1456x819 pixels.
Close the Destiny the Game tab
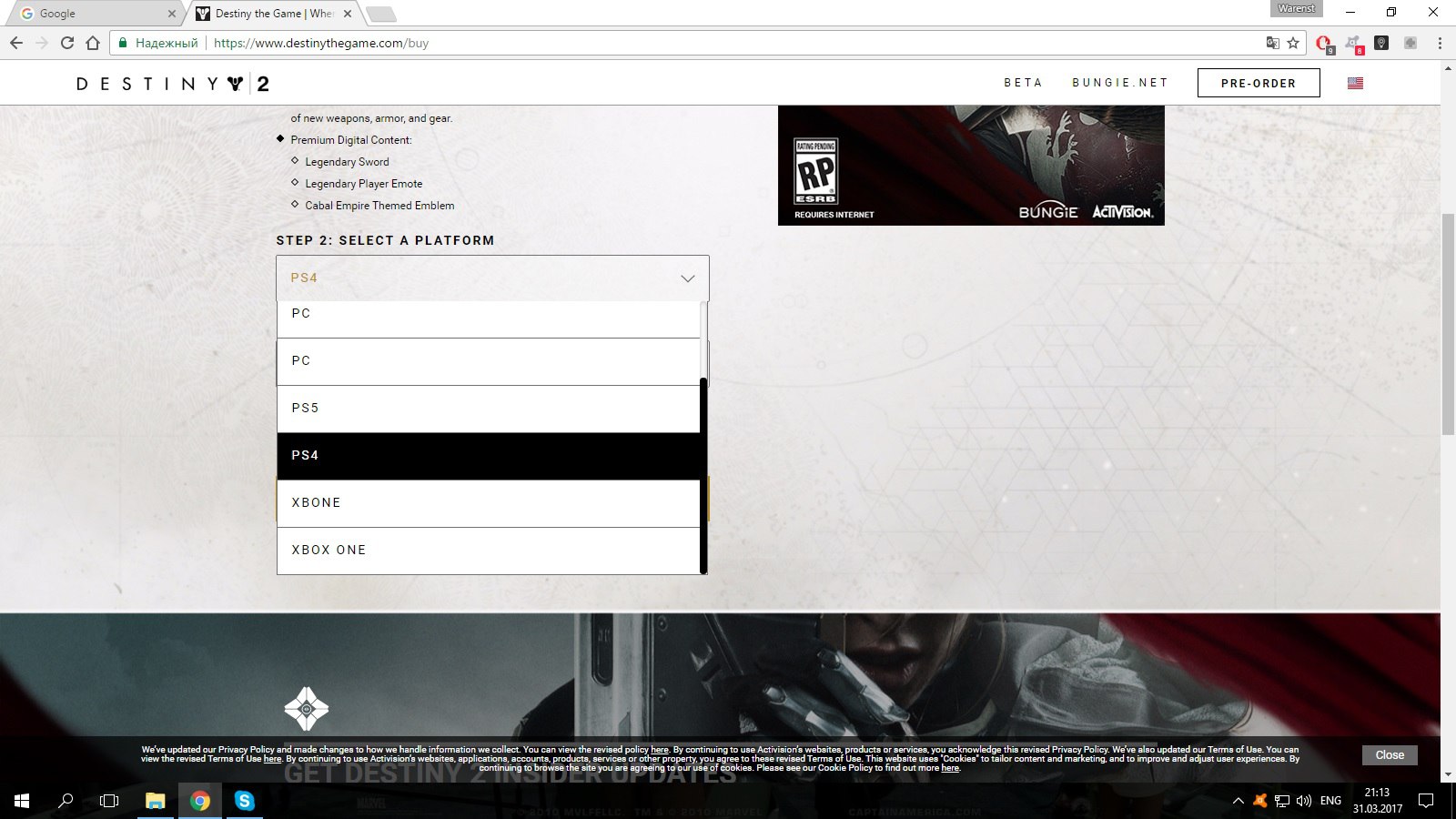347,14
